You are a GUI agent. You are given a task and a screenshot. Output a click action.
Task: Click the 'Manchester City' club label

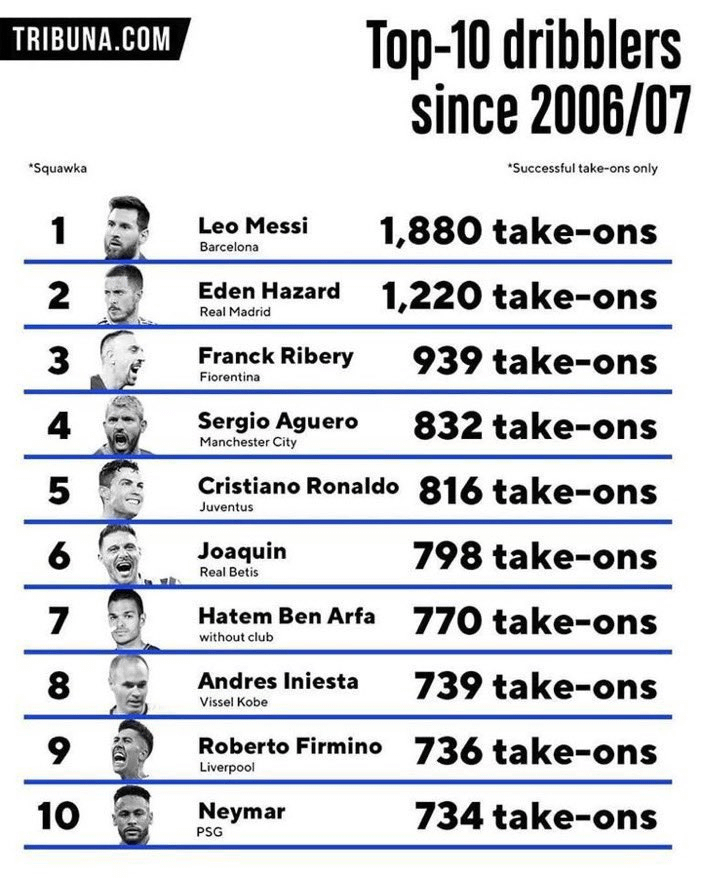248,442
